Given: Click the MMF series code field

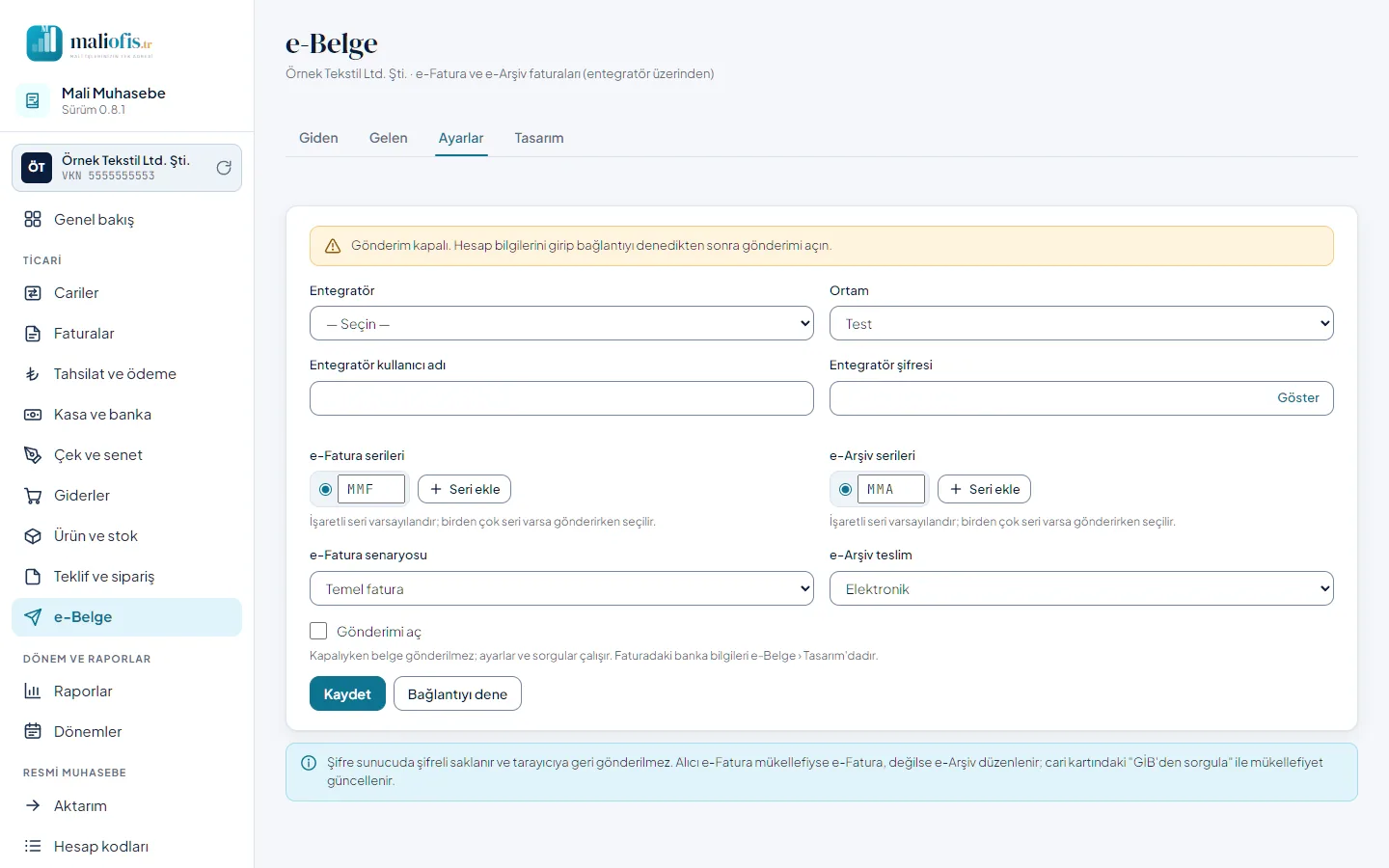Looking at the screenshot, I should coord(371,489).
